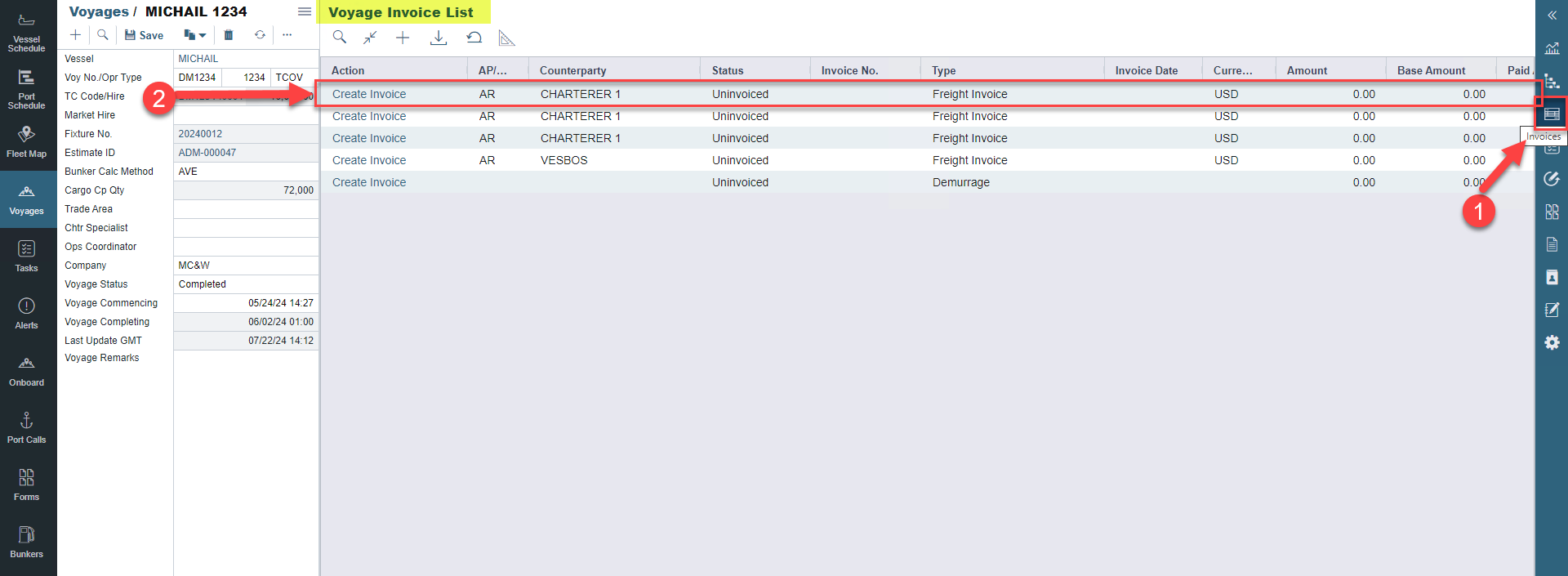This screenshot has width=1568, height=576.
Task: Click the plus icon to add an invoice
Action: coord(403,38)
